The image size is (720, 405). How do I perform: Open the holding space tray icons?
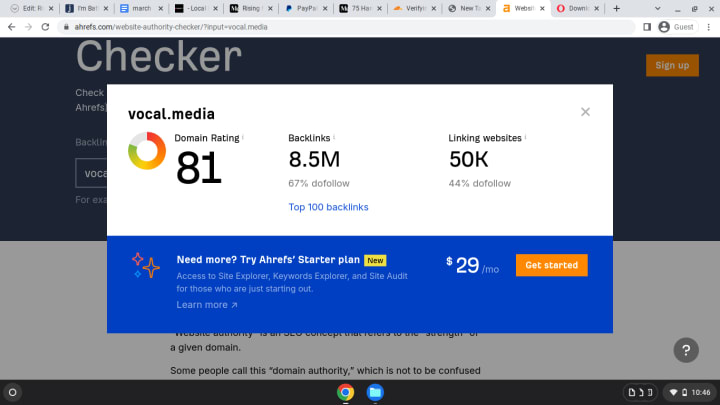click(640, 393)
